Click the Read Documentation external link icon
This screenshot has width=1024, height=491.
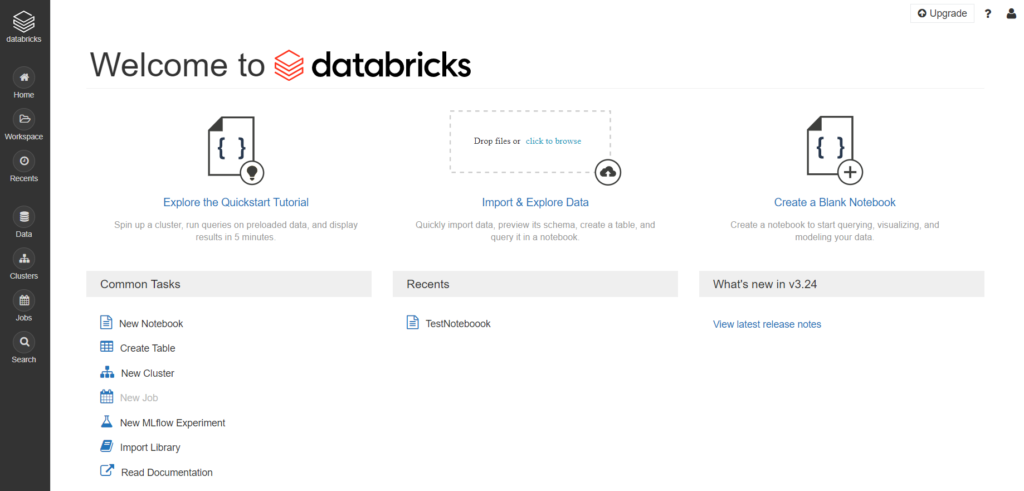click(x=106, y=471)
